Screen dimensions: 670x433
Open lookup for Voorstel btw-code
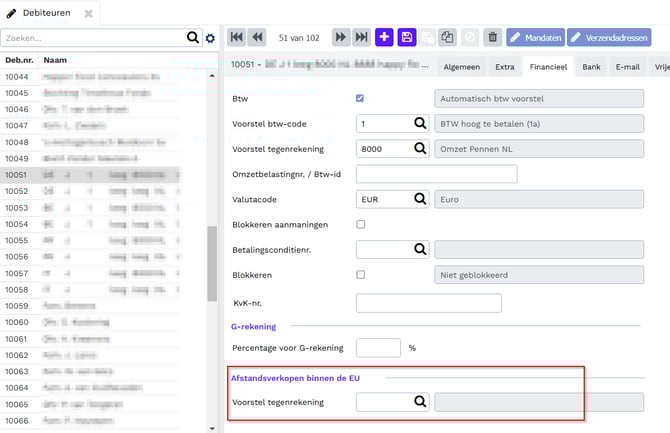pyautogui.click(x=421, y=123)
